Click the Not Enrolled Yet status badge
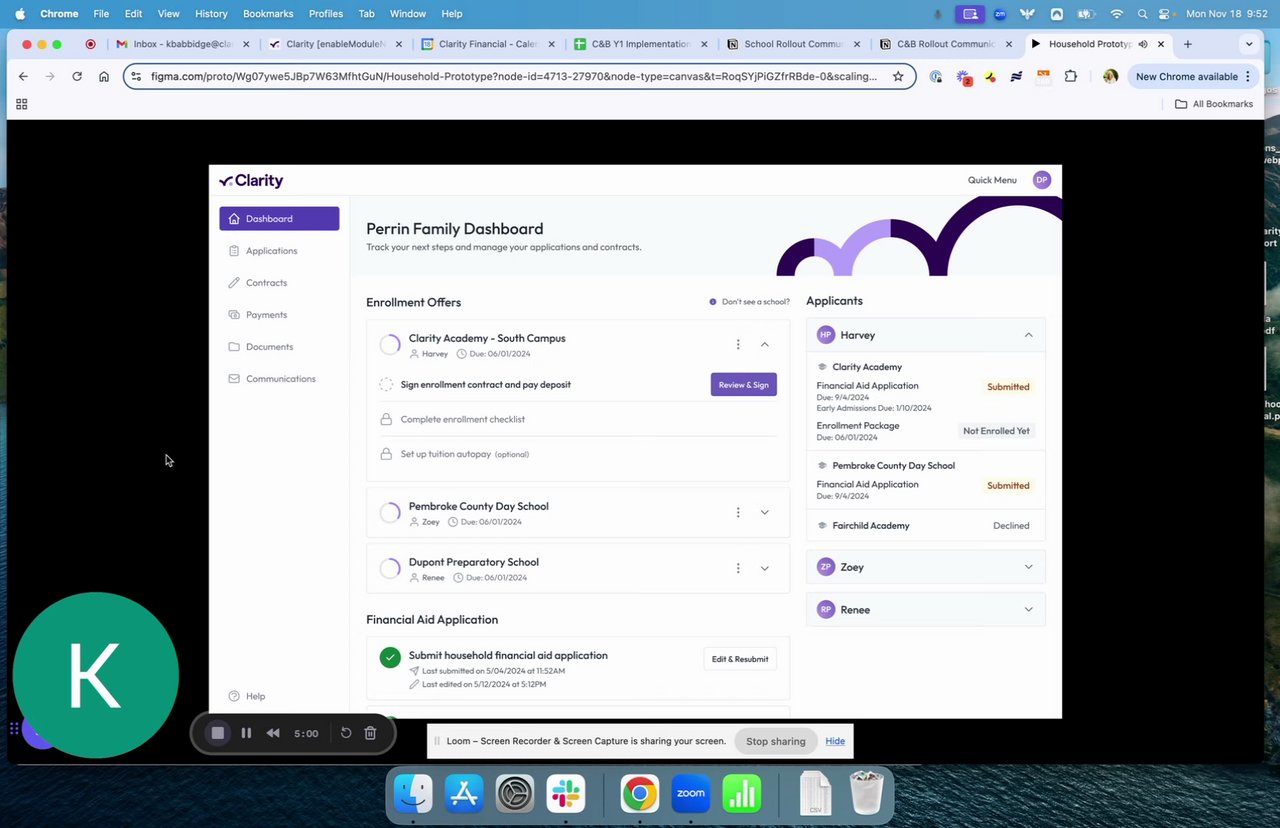This screenshot has height=828, width=1280. 996,431
